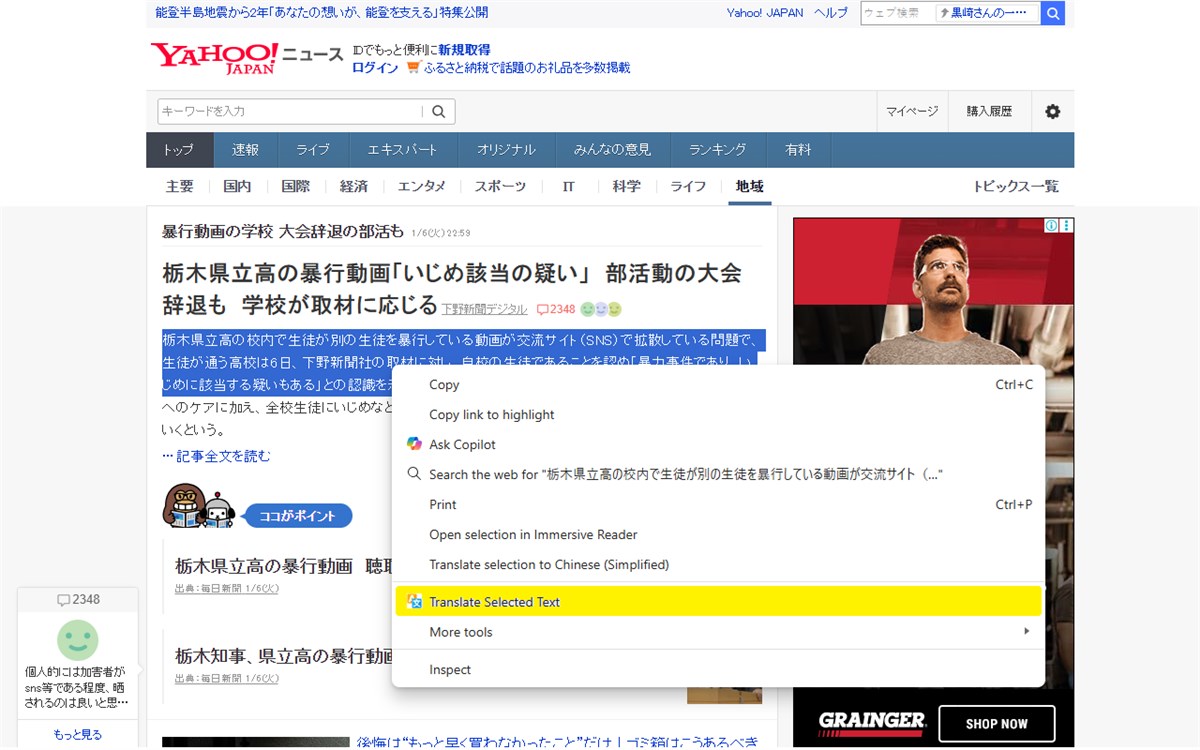Click the green smiley face avatar
Image resolution: width=1200 pixels, height=750 pixels.
(x=78, y=640)
